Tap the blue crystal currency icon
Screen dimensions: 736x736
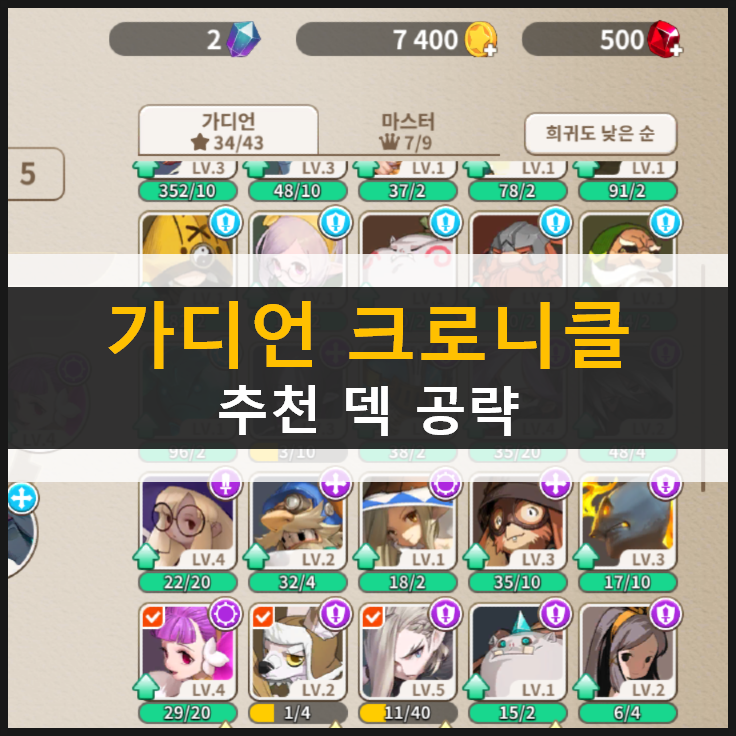pos(243,39)
